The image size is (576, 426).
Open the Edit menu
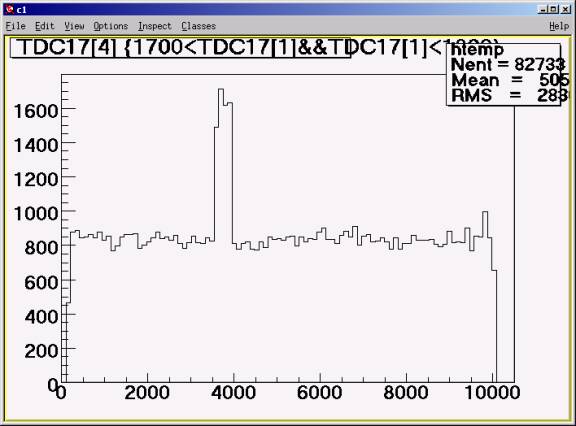(x=44, y=26)
